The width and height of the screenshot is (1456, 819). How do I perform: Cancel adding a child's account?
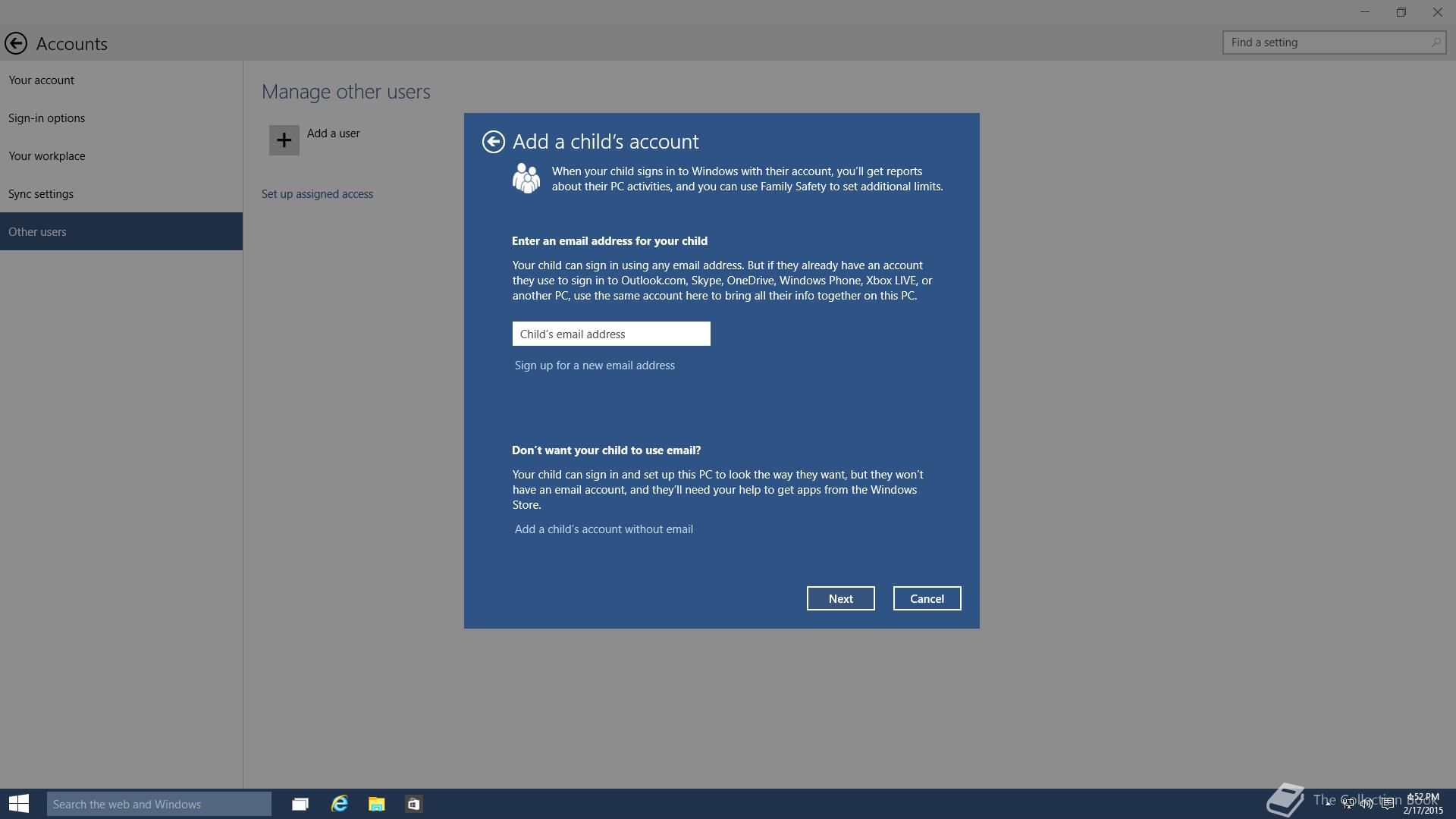(927, 598)
